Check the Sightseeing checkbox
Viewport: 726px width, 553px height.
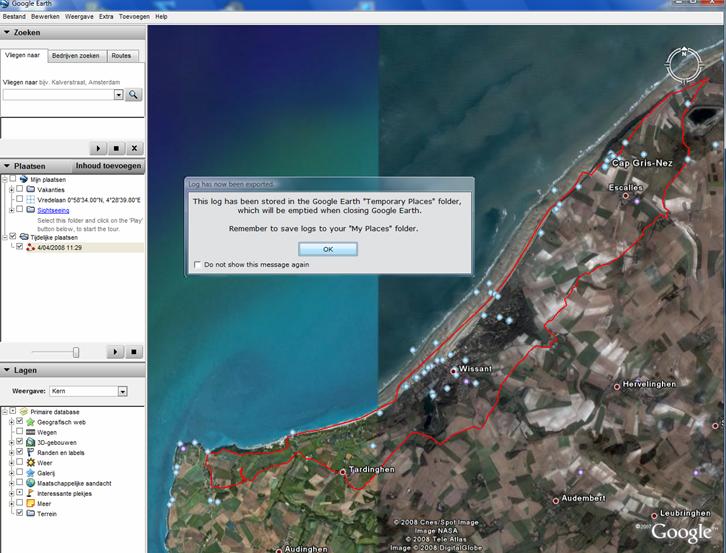tap(19, 209)
